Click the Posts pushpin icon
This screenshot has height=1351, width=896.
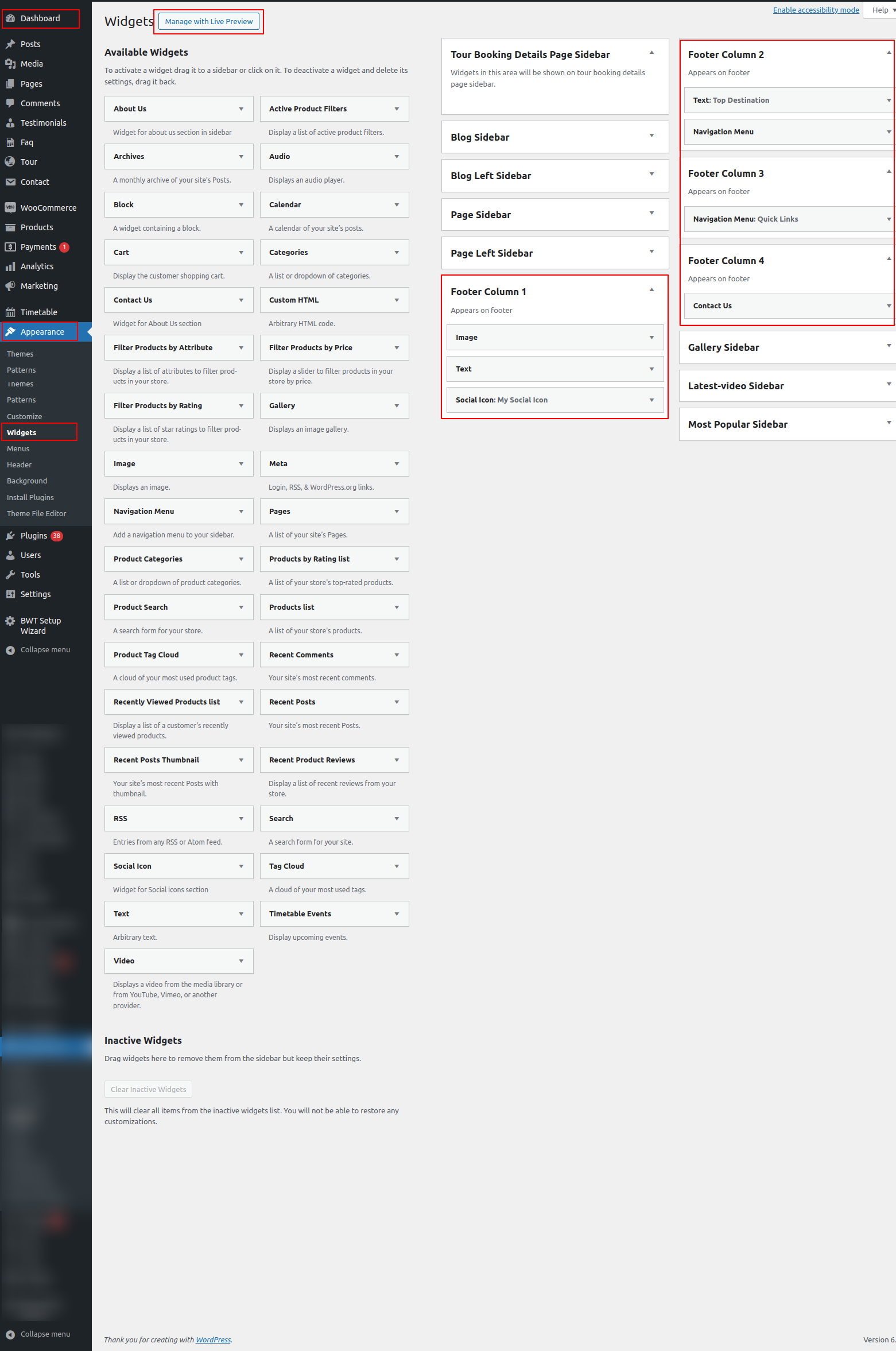point(10,44)
